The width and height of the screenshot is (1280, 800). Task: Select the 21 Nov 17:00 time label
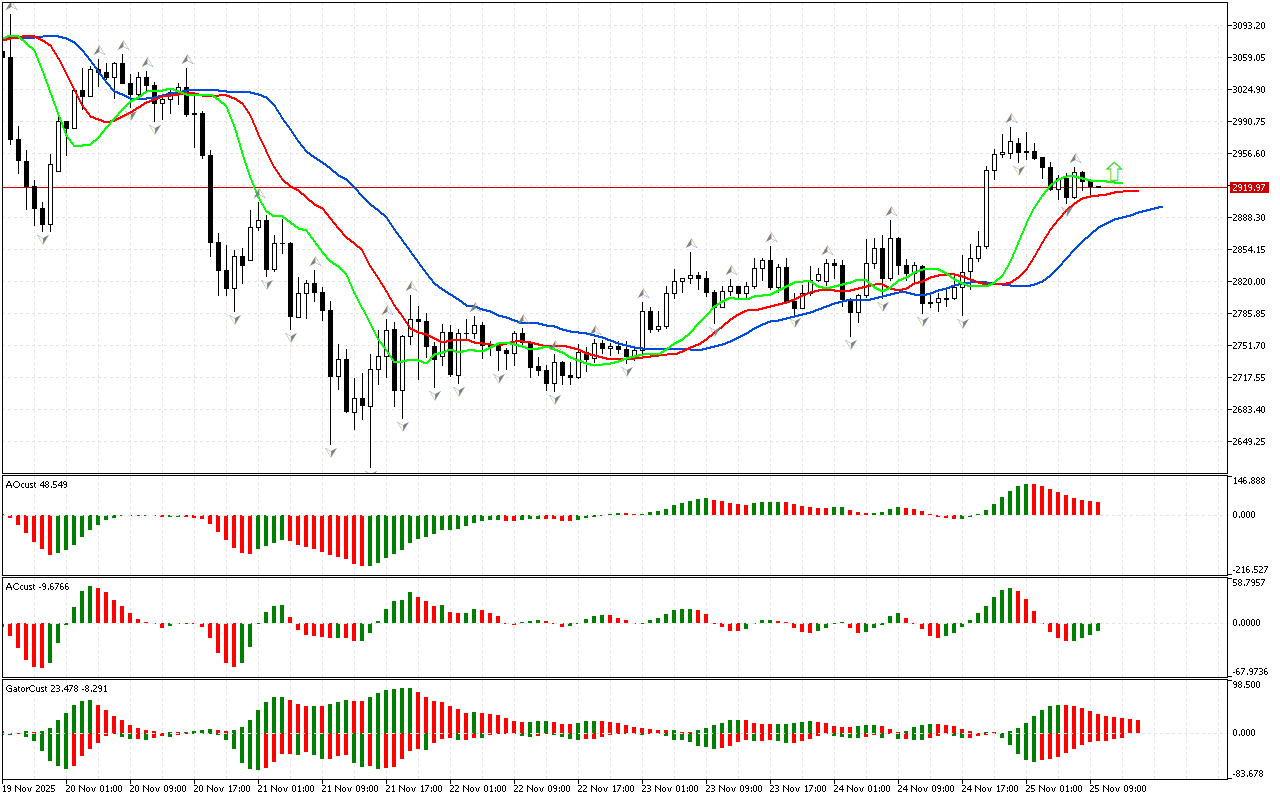tap(415, 789)
